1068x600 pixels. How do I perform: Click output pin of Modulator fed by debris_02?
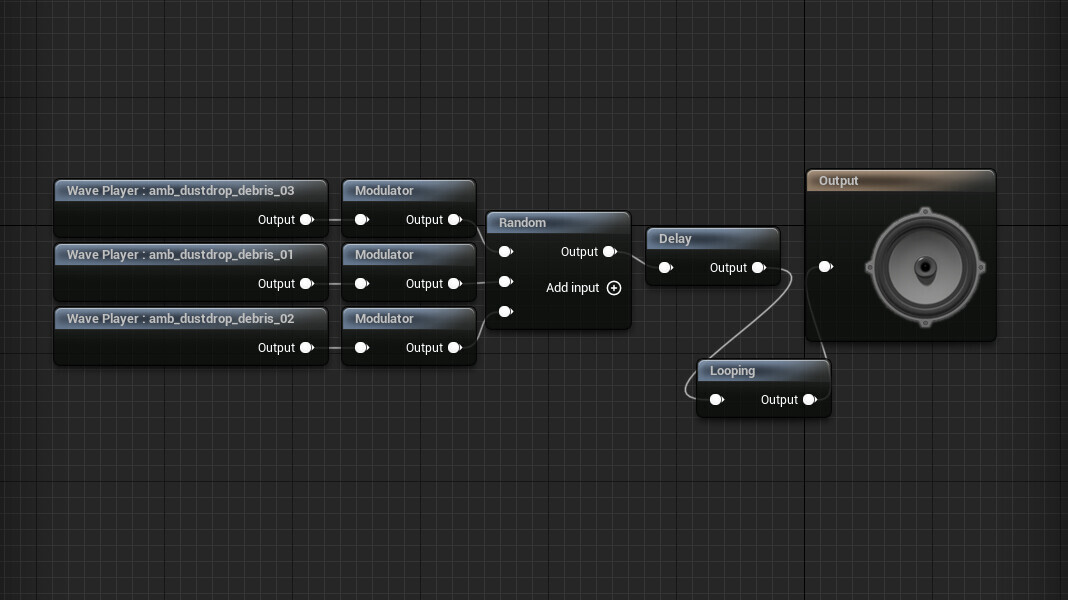tap(454, 348)
